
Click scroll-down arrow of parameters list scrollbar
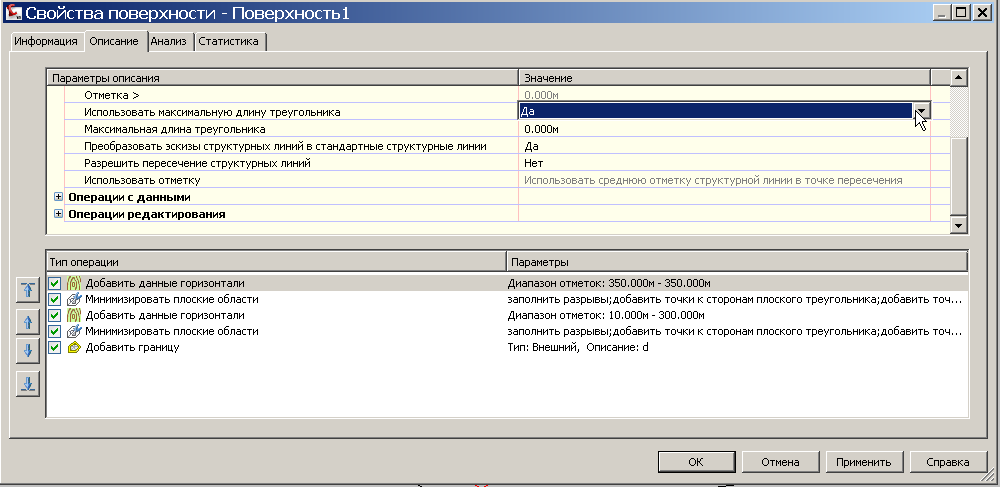pyautogui.click(x=958, y=226)
